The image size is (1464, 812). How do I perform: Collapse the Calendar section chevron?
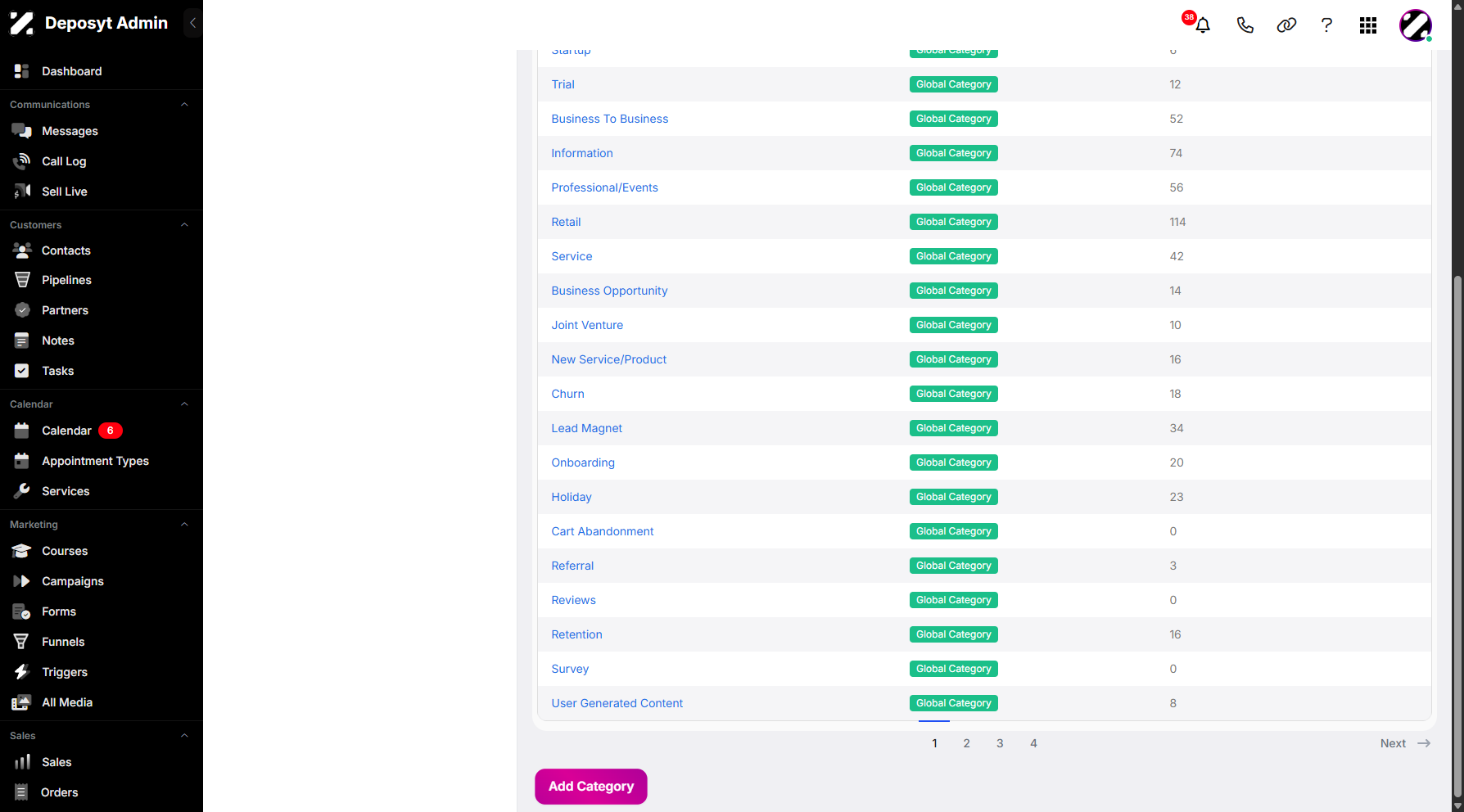click(184, 404)
